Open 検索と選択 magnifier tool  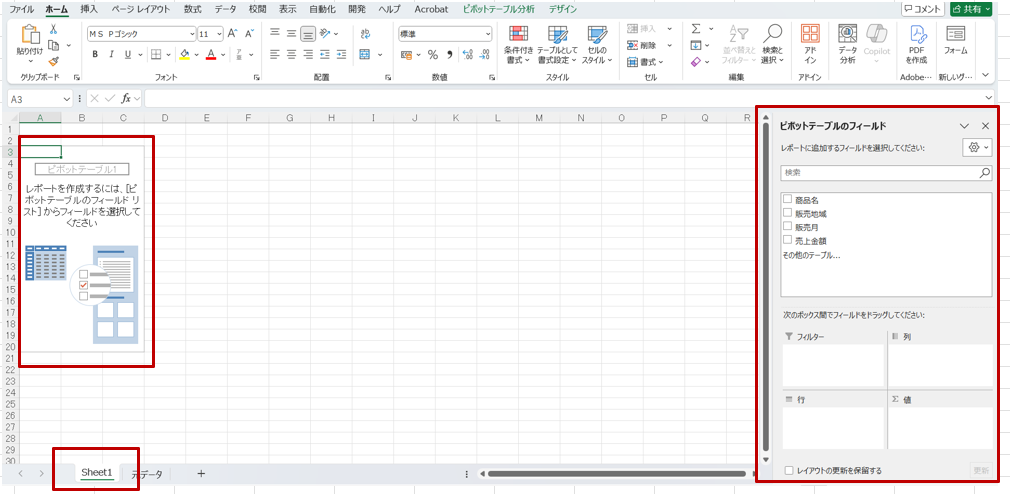click(772, 45)
